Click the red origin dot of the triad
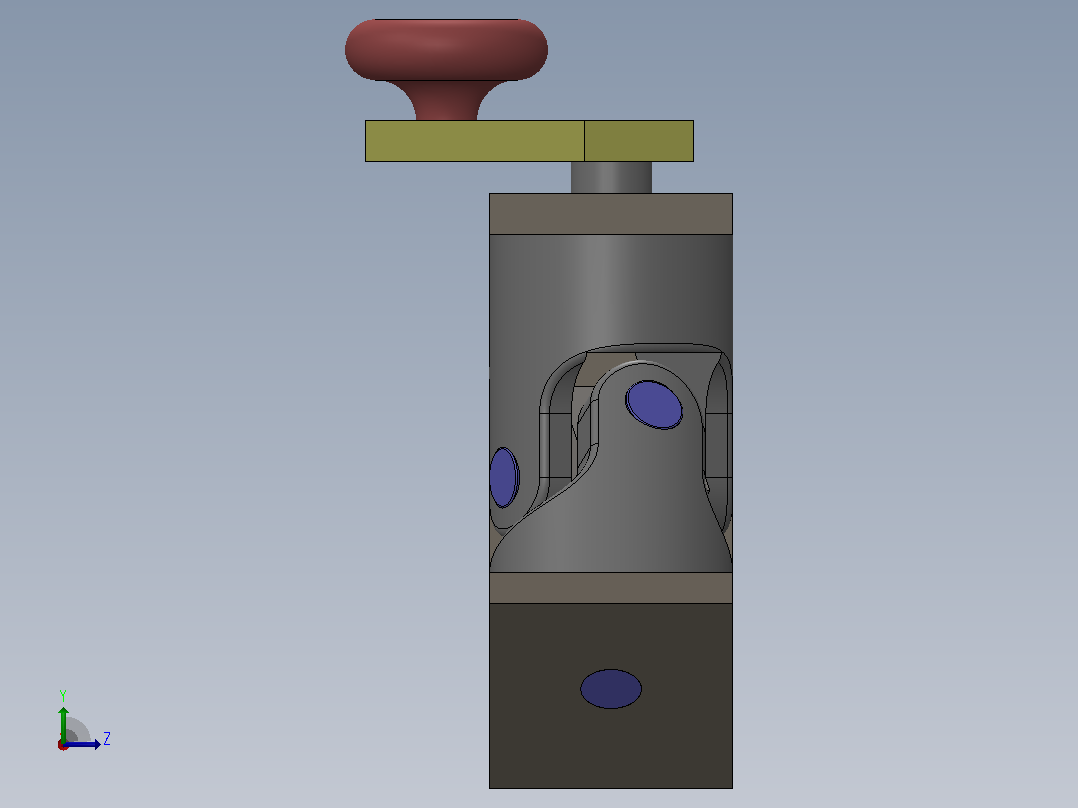 (63, 745)
